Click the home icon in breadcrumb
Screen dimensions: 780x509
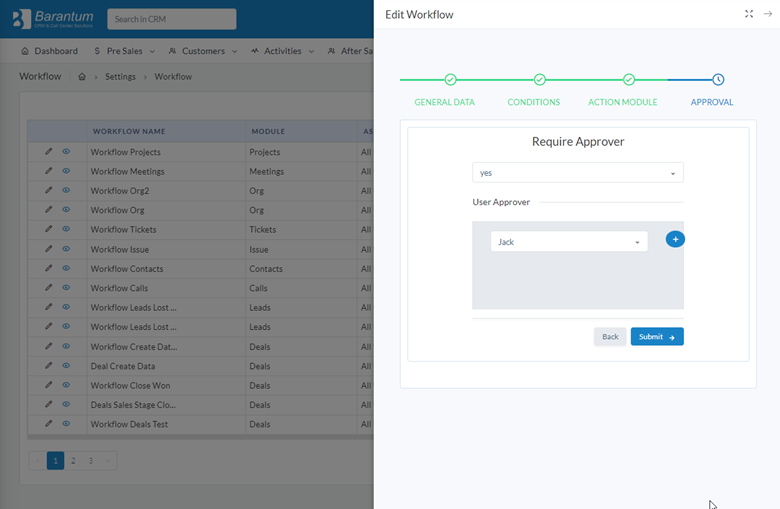tap(82, 77)
